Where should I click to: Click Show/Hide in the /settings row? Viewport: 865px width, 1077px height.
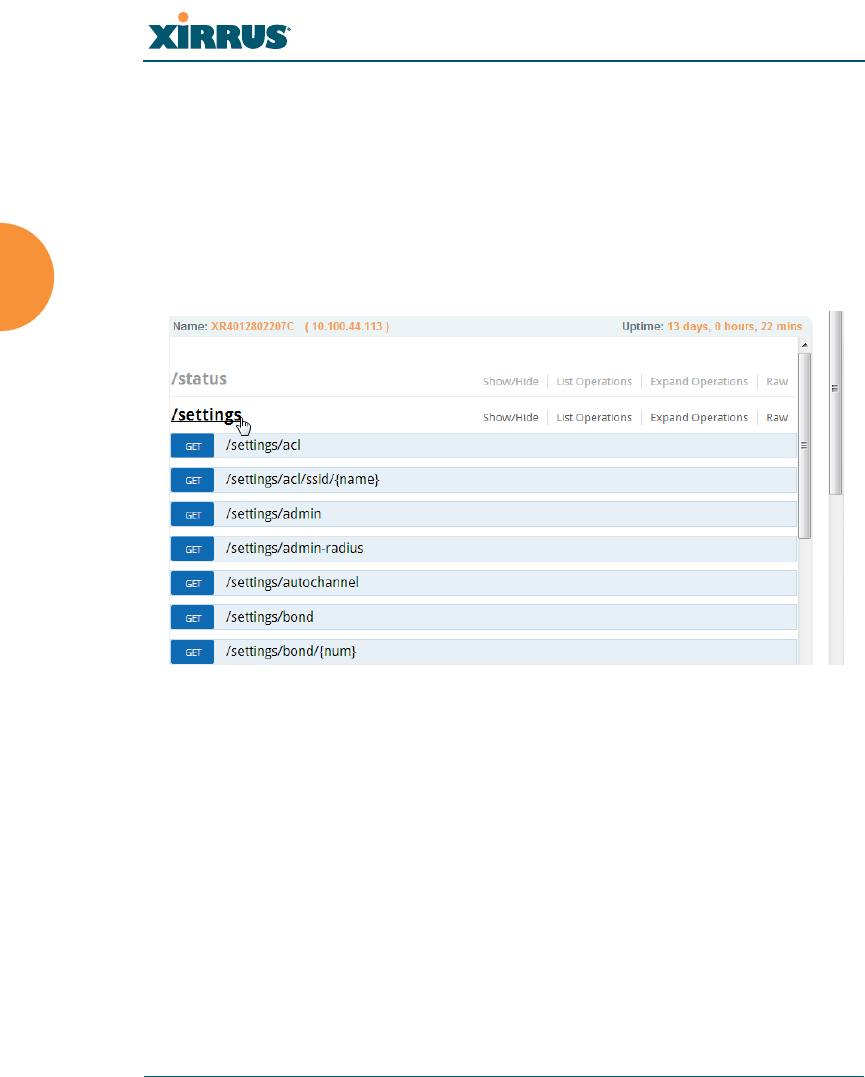point(510,417)
